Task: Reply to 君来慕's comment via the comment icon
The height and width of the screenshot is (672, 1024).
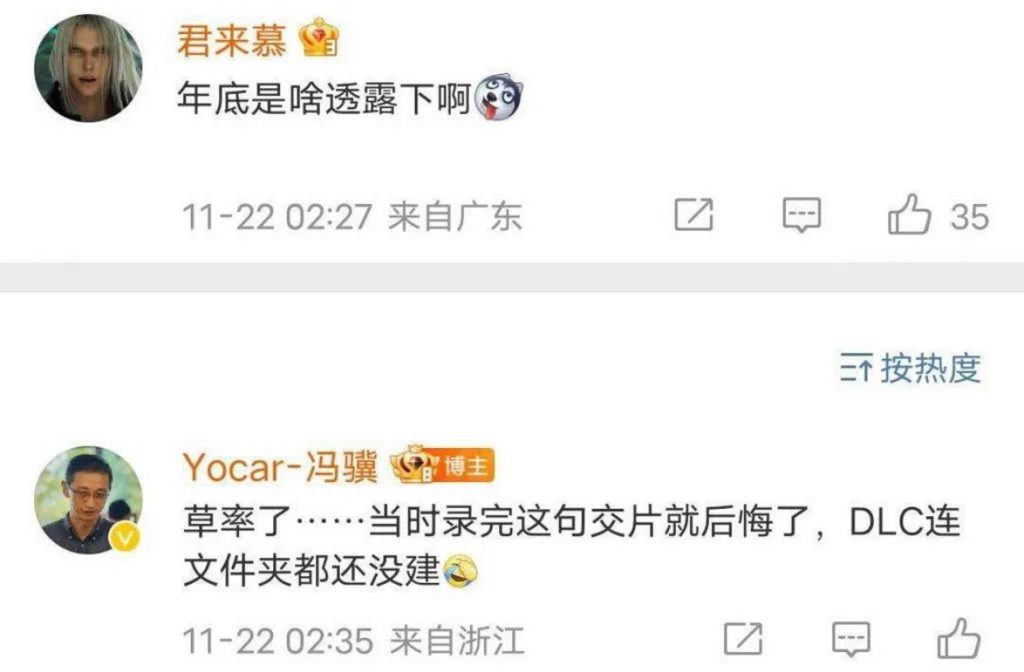Action: coord(801,214)
